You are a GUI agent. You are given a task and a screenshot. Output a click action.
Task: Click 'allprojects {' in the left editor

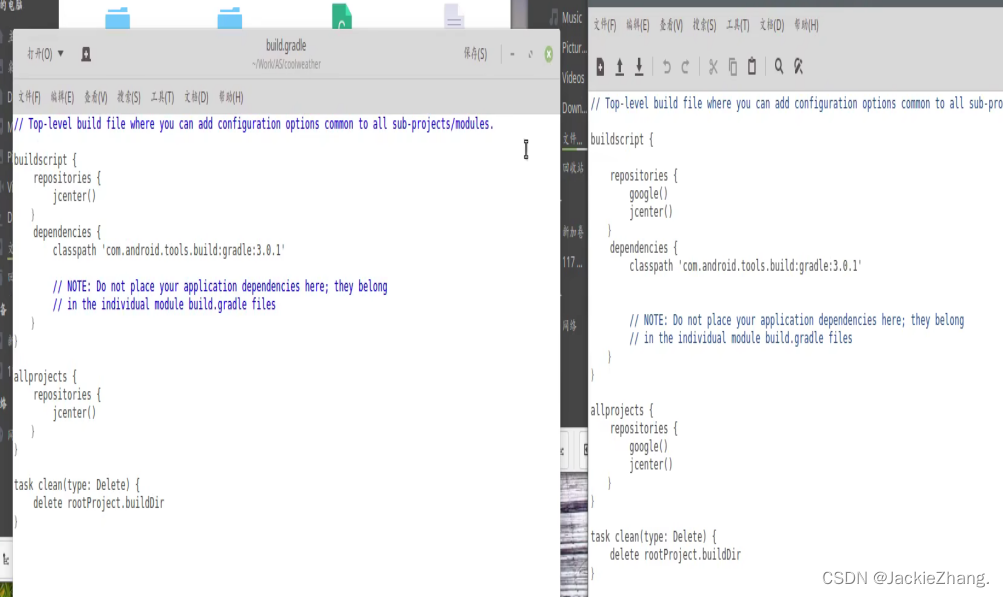45,377
